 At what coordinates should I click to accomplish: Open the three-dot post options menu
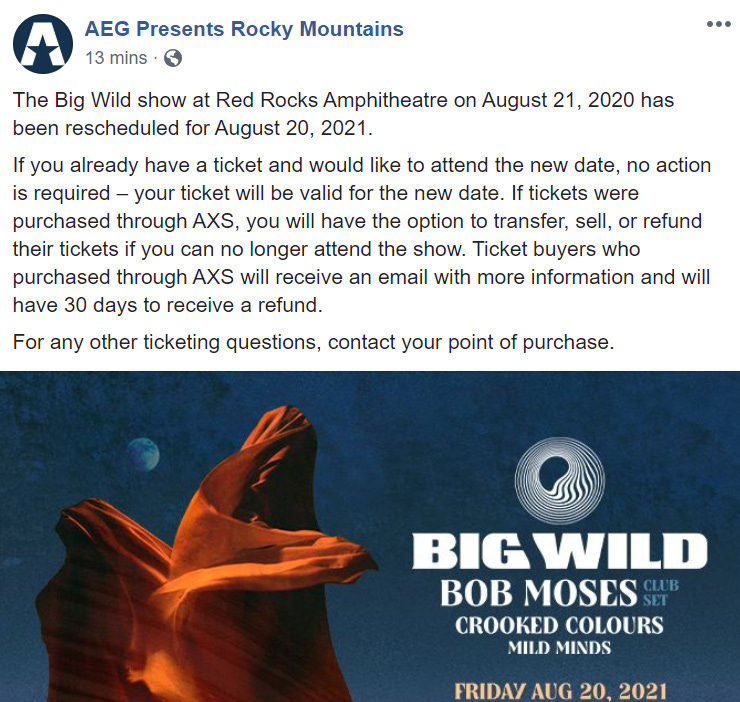[x=719, y=24]
